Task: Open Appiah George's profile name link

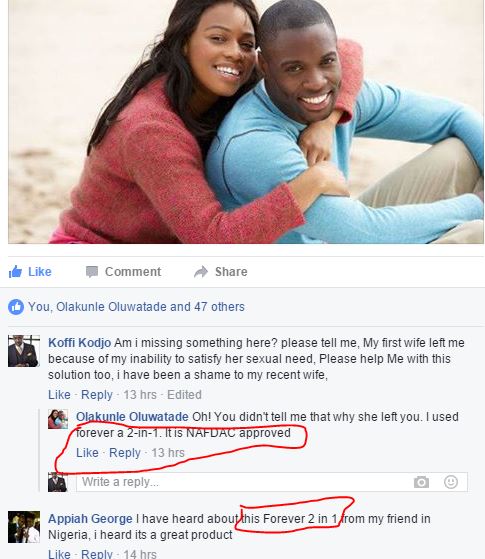Action: click(90, 519)
